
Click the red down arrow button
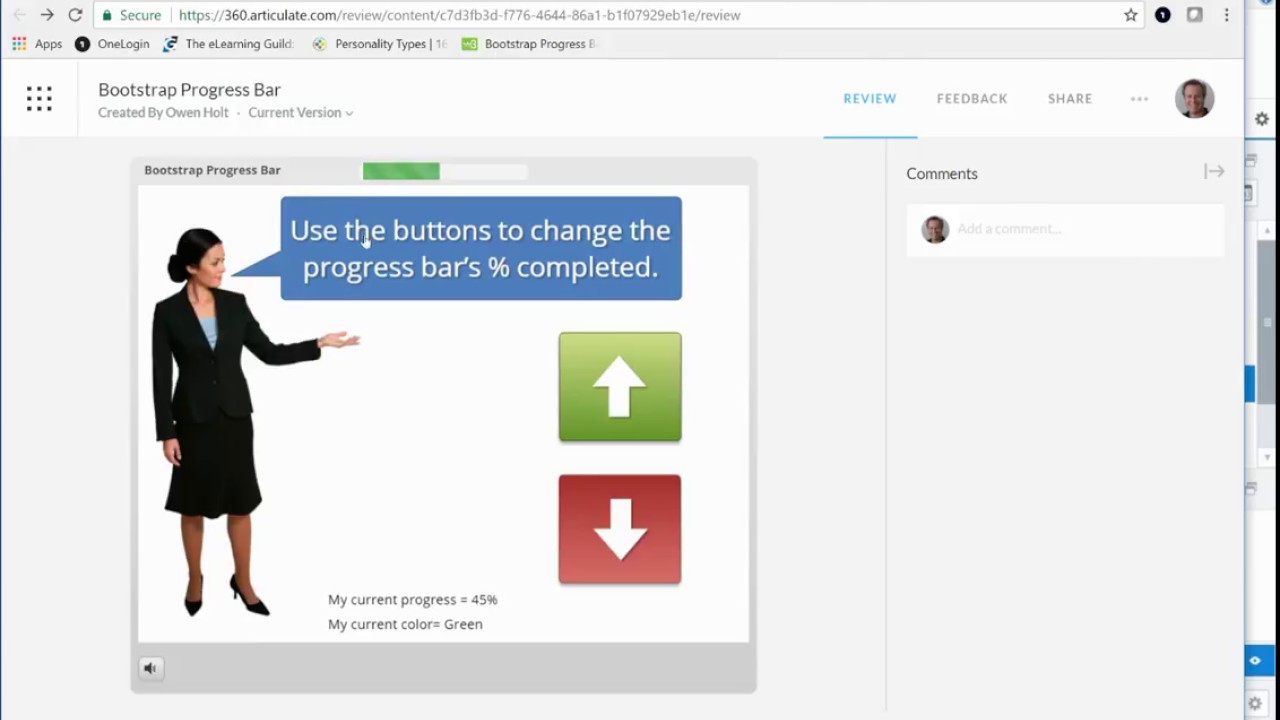[x=620, y=529]
